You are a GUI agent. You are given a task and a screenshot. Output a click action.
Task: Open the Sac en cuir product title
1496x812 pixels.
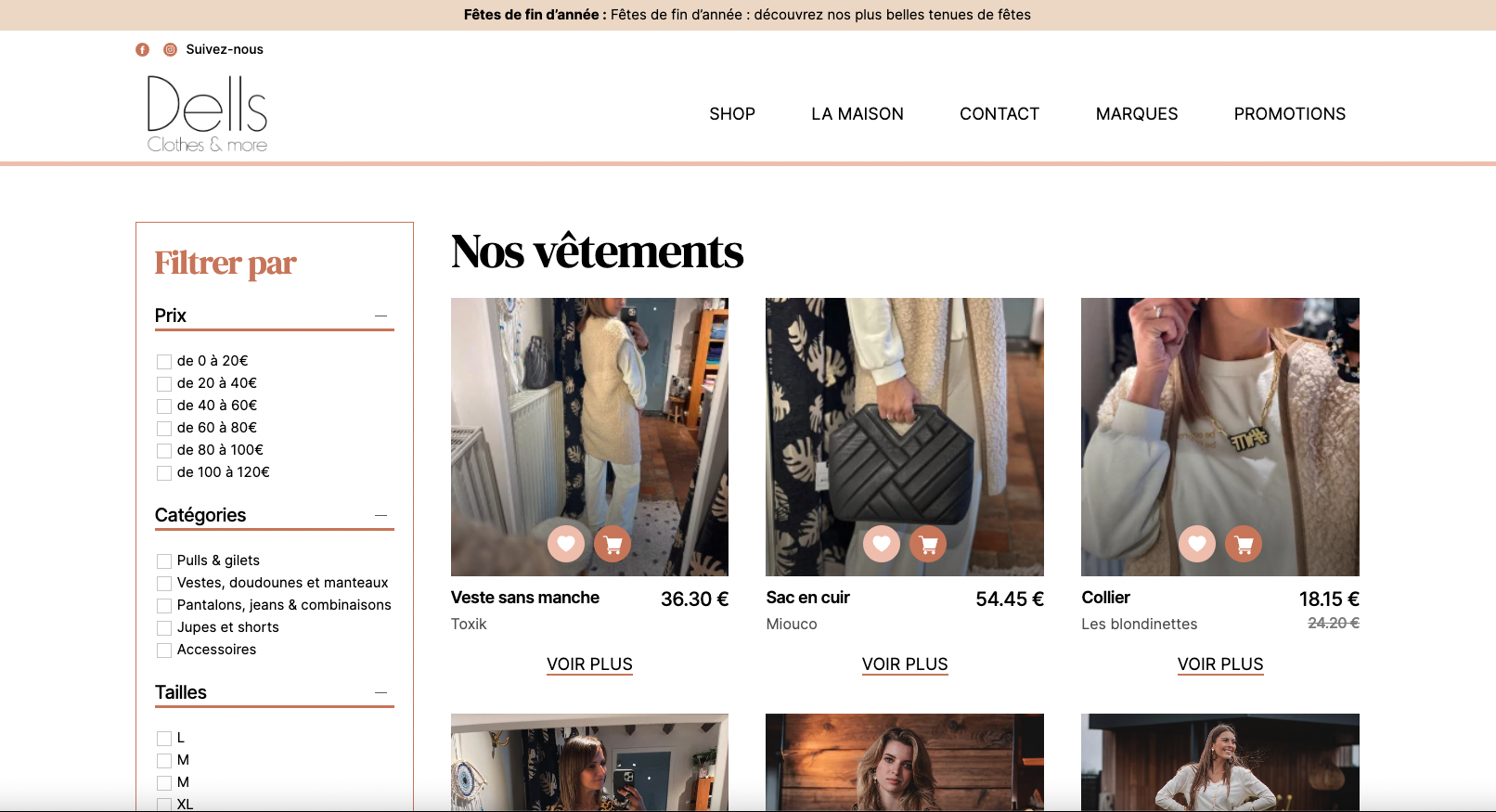pos(808,598)
